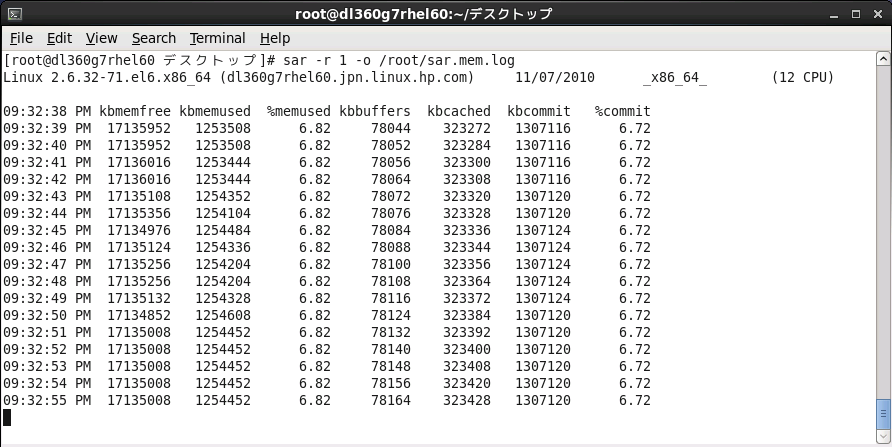
Task: Click kbbuffers value 78064
Action: coord(391,179)
